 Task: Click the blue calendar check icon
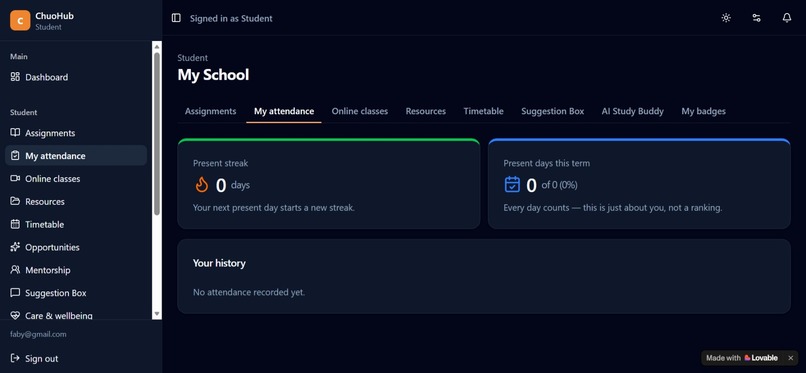[x=512, y=184]
